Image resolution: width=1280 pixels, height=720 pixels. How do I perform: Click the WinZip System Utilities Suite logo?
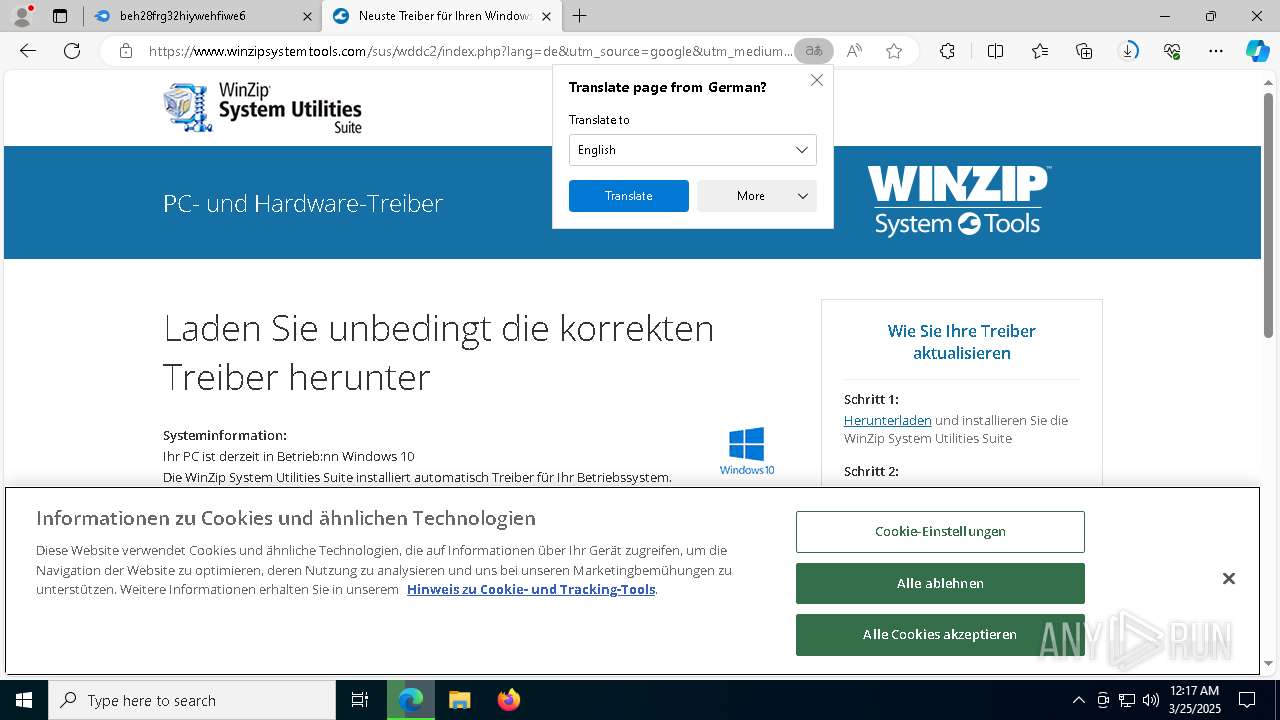click(262, 107)
